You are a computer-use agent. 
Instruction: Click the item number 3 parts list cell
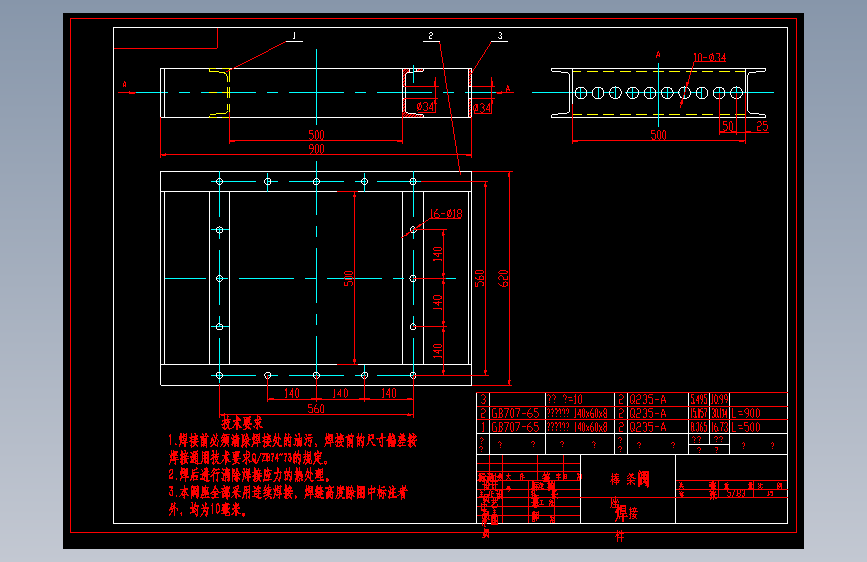483,399
